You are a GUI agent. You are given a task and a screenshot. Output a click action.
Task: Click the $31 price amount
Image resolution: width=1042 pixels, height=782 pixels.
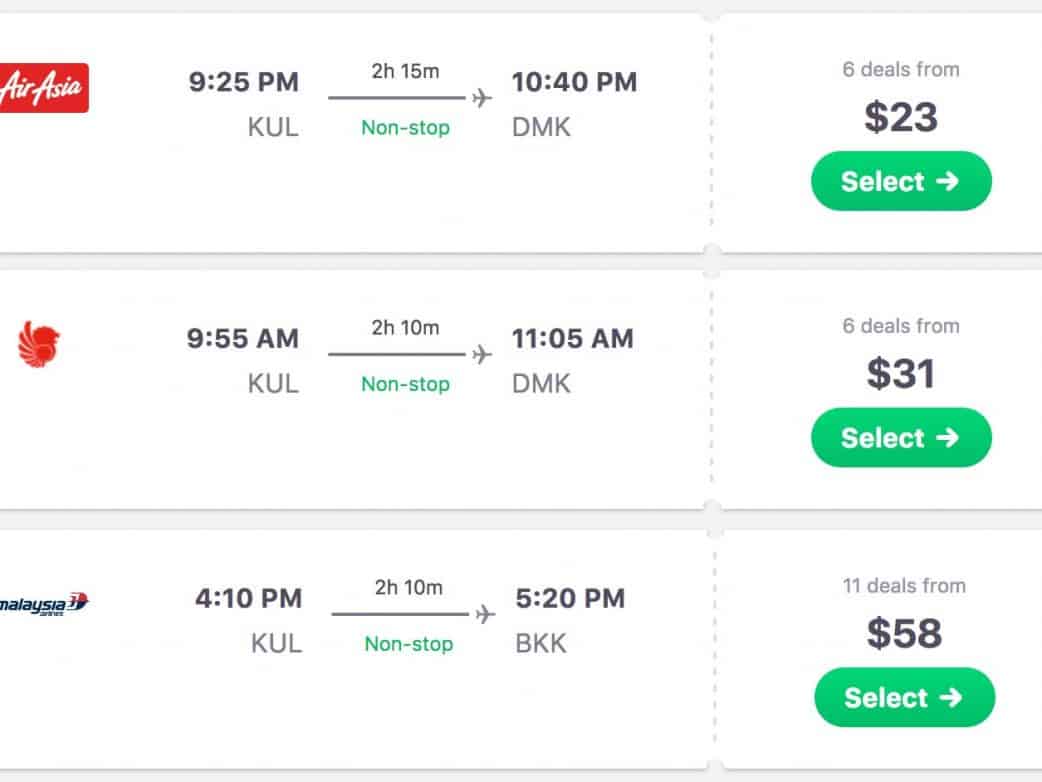tap(900, 373)
